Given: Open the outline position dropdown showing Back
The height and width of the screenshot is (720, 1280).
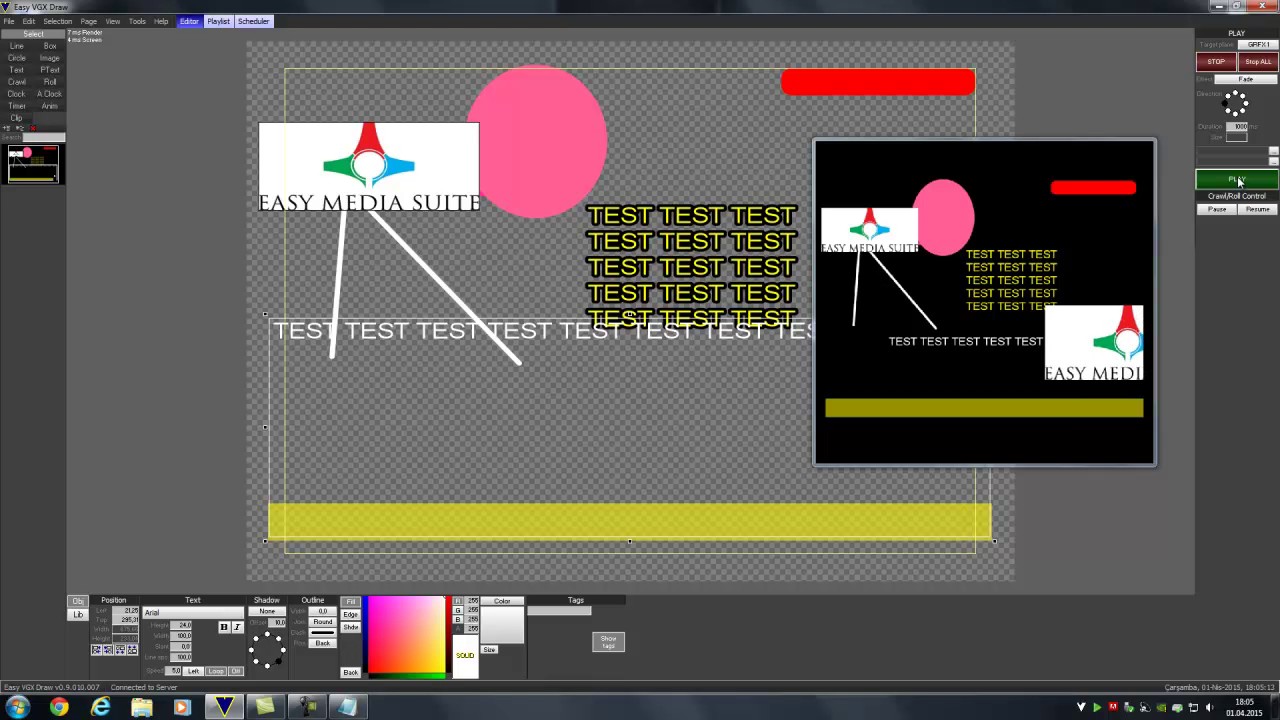Looking at the screenshot, I should [x=322, y=643].
